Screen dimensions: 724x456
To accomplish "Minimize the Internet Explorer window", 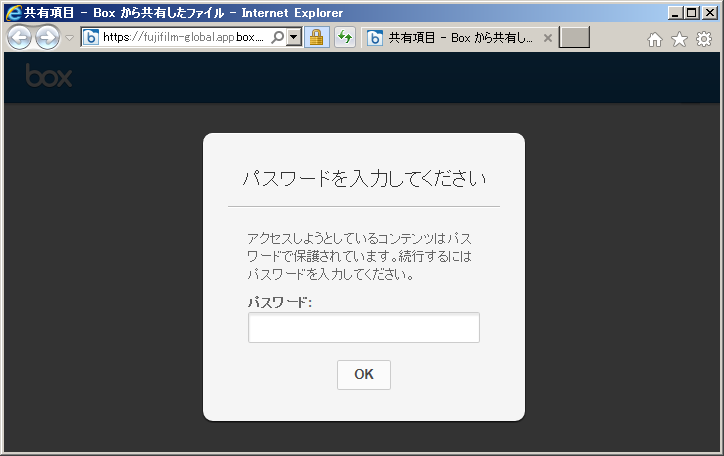I will (676, 12).
